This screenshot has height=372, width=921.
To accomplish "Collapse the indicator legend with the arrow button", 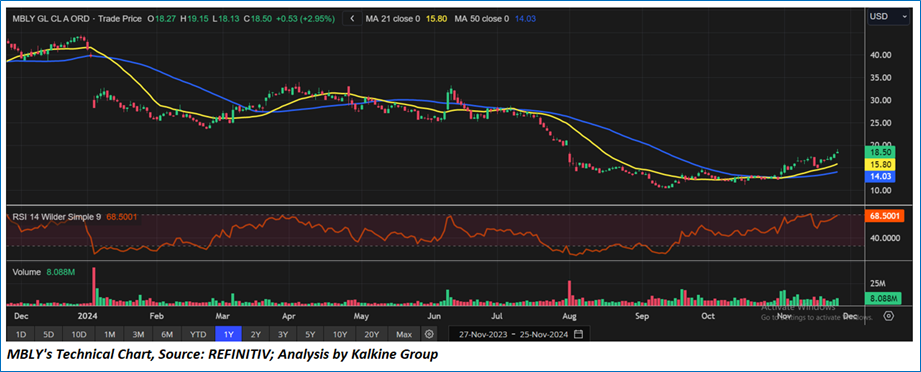I will [352, 19].
